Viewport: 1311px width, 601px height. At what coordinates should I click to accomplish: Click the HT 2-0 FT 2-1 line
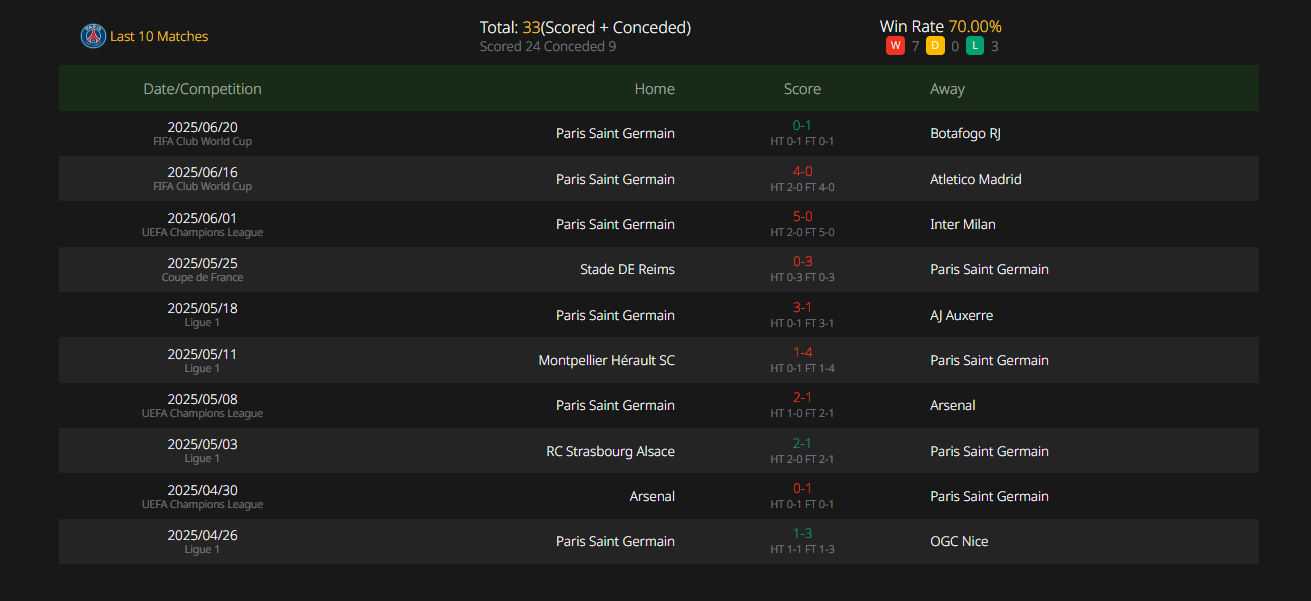pos(802,459)
